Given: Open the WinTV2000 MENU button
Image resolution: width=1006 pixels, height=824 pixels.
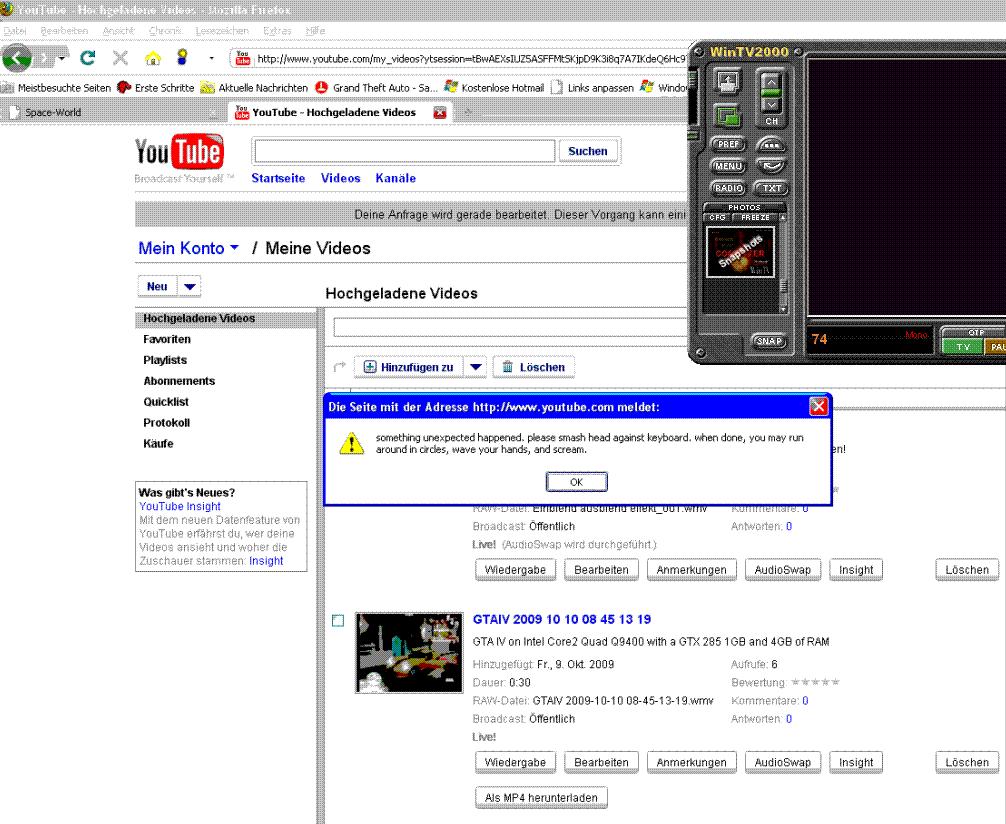Looking at the screenshot, I should pyautogui.click(x=728, y=166).
